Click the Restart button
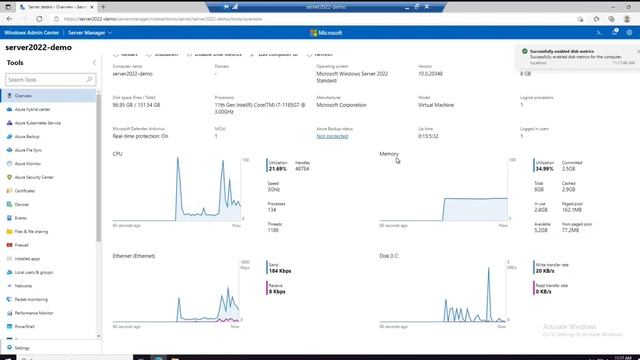This screenshot has width=640, height=360. pyautogui.click(x=125, y=54)
